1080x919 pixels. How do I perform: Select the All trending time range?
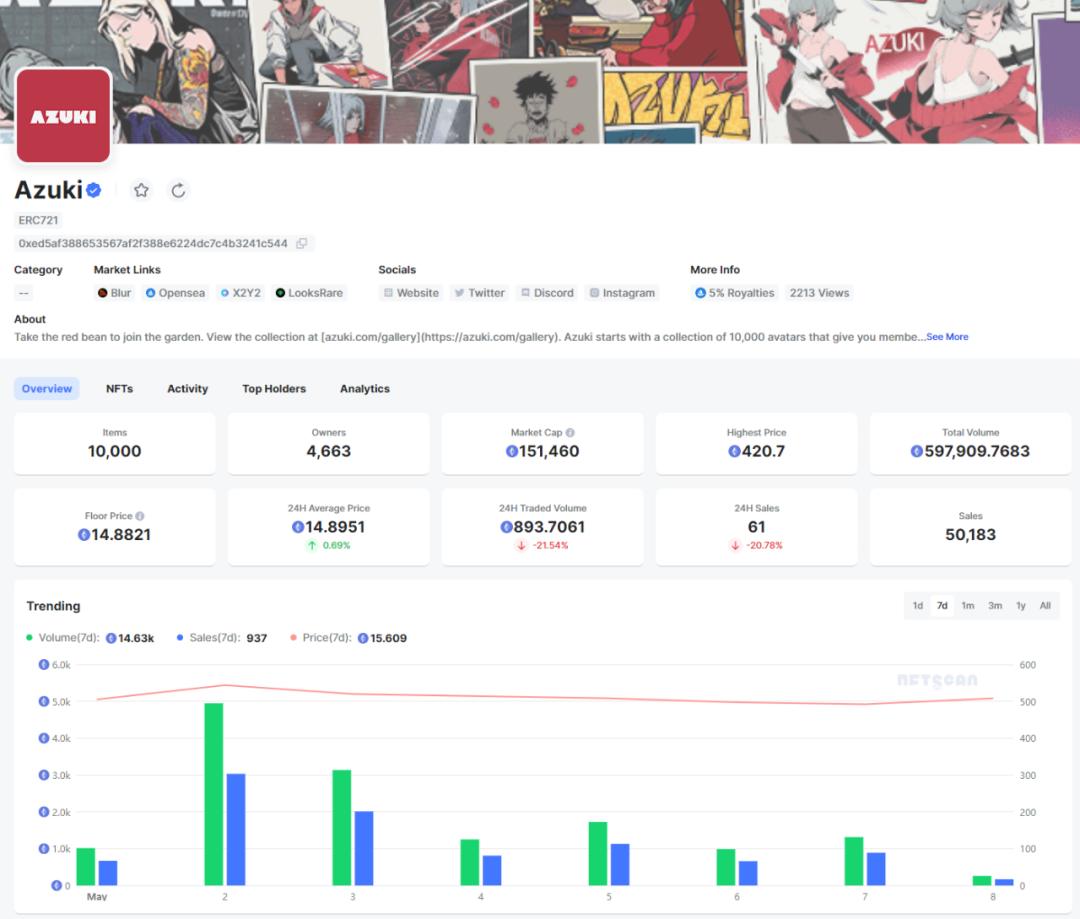pyautogui.click(x=1045, y=606)
